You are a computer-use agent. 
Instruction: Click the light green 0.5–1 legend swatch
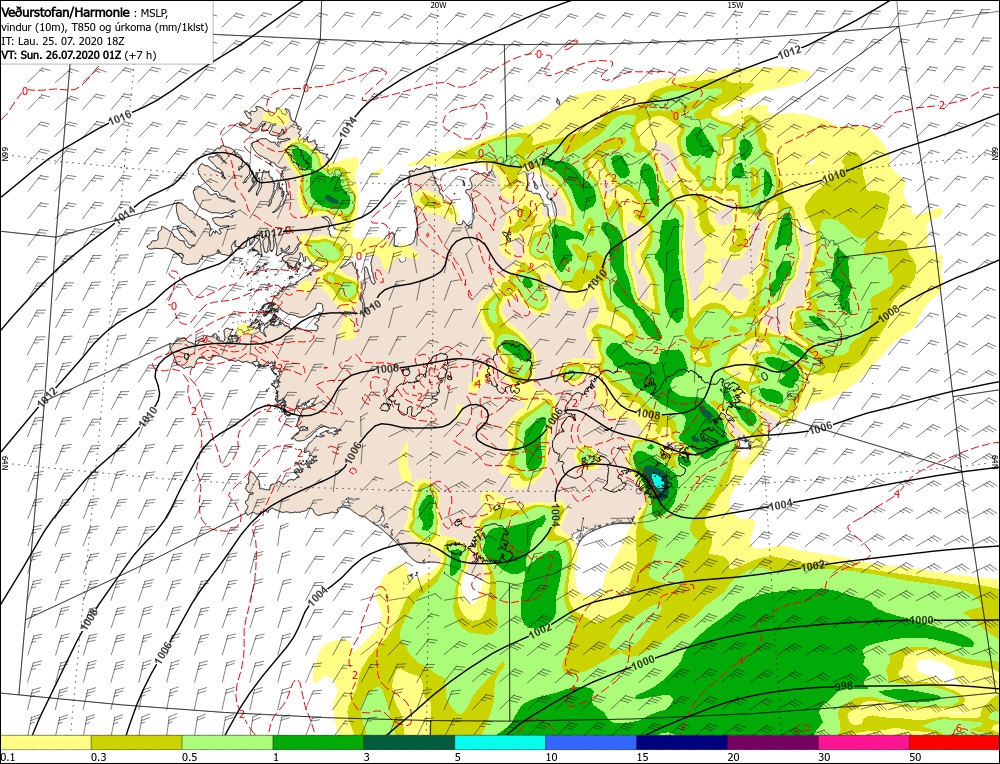point(228,742)
